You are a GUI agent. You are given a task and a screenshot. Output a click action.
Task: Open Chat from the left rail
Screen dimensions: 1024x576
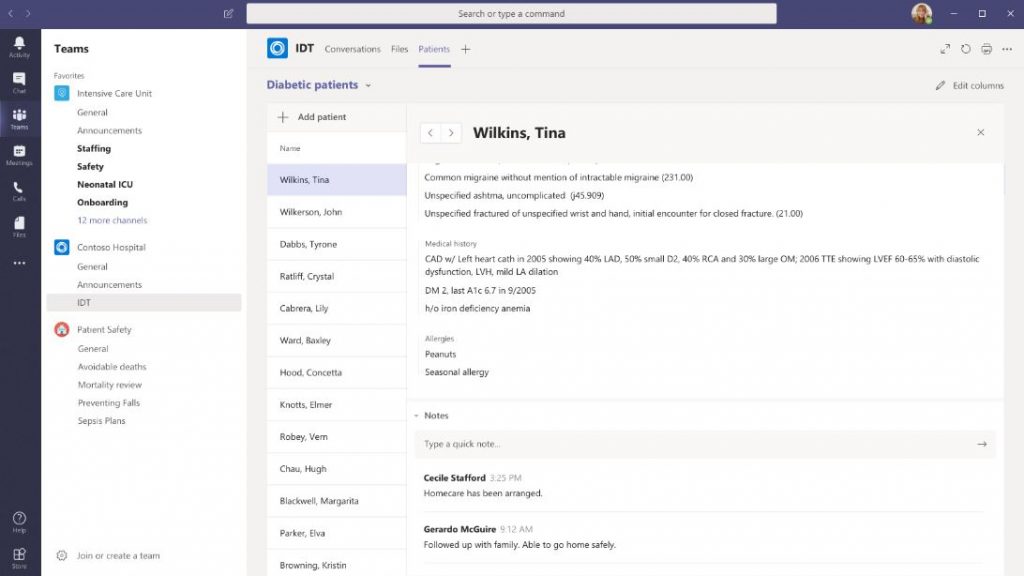(x=19, y=82)
